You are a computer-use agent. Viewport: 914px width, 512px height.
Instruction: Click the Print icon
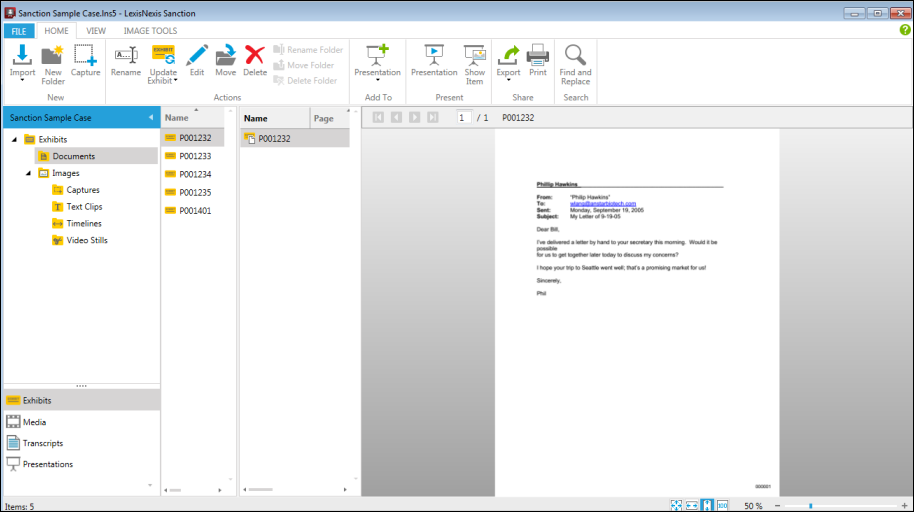tap(537, 55)
